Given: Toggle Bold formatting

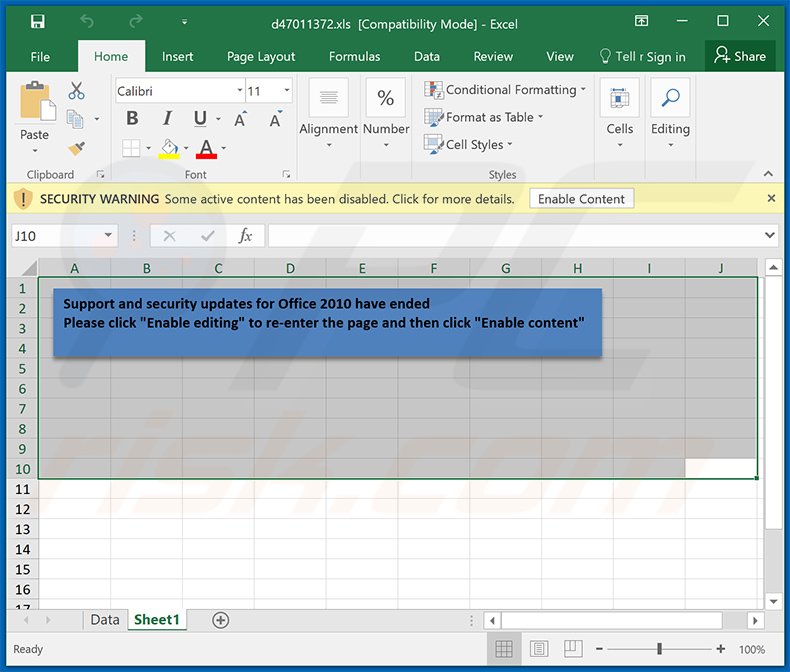Looking at the screenshot, I should (x=133, y=118).
